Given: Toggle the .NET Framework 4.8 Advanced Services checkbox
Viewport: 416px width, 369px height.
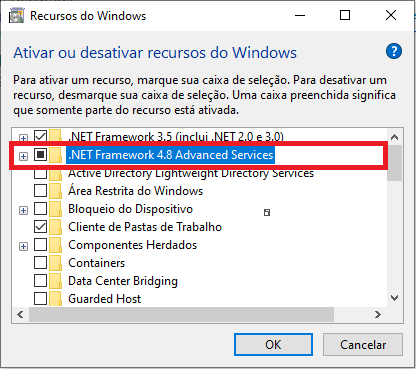Looking at the screenshot, I should click(x=40, y=155).
